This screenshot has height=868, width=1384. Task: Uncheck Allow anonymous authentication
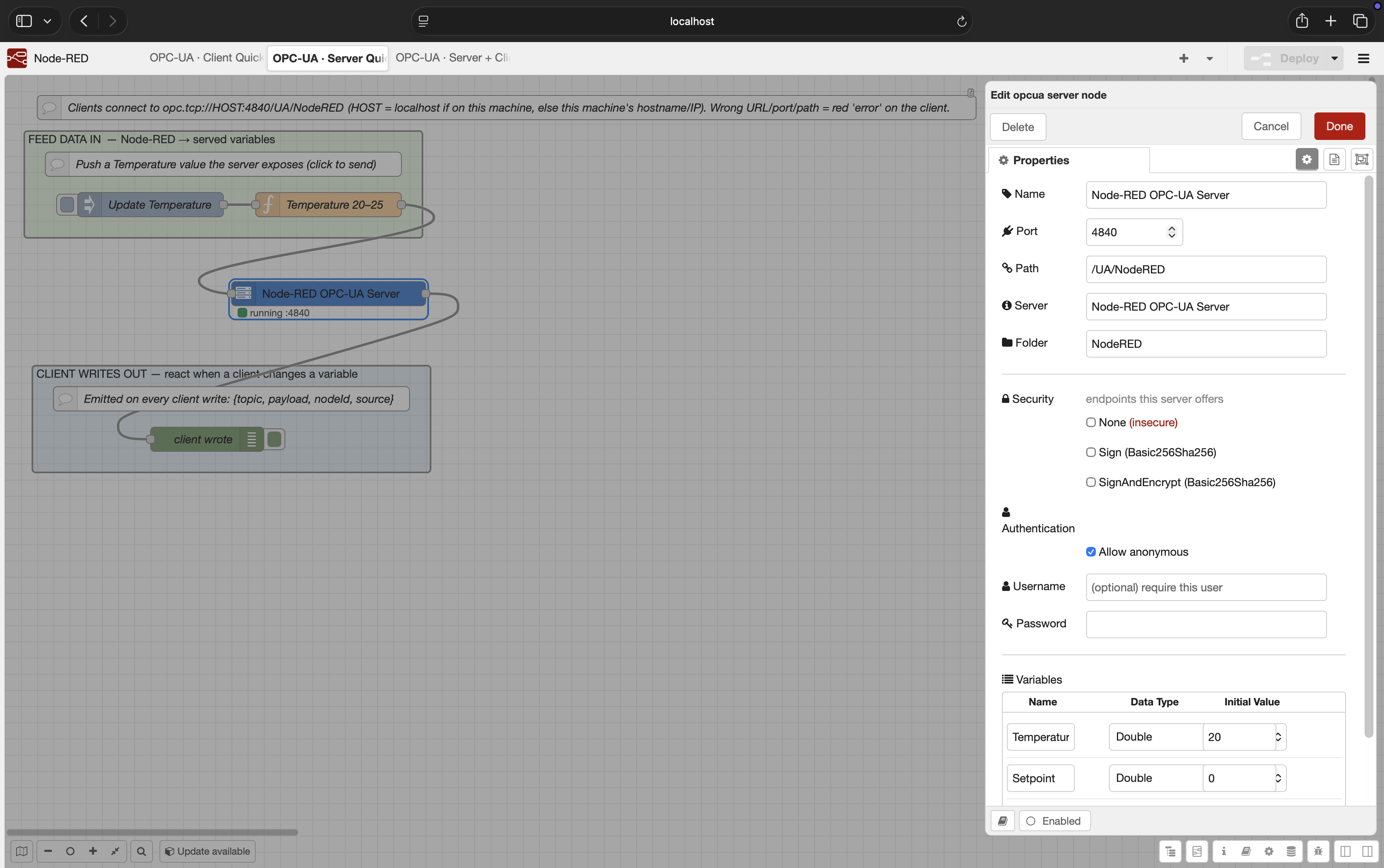click(1091, 552)
